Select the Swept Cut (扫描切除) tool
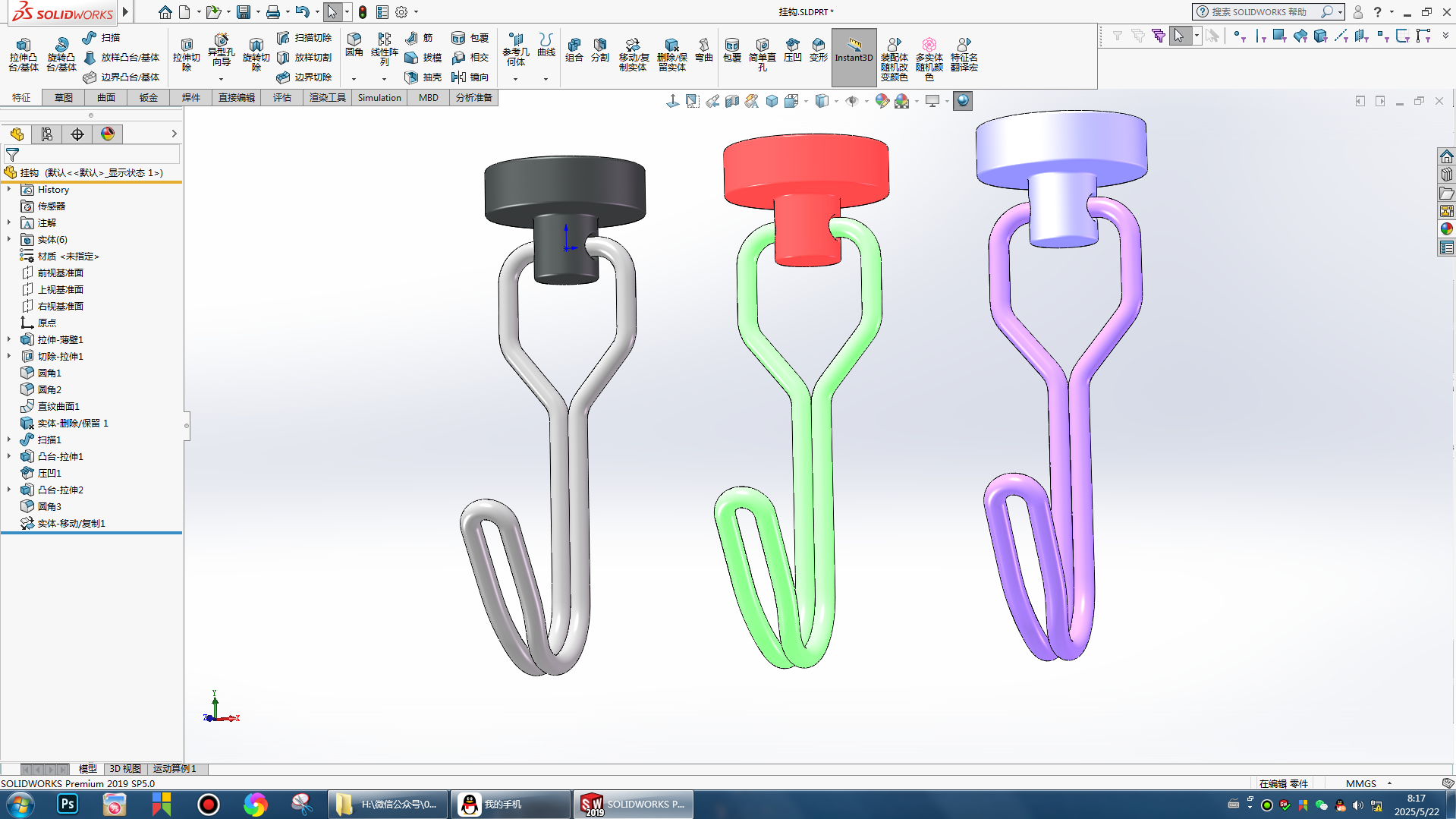Viewport: 1456px width, 819px height. (304, 37)
